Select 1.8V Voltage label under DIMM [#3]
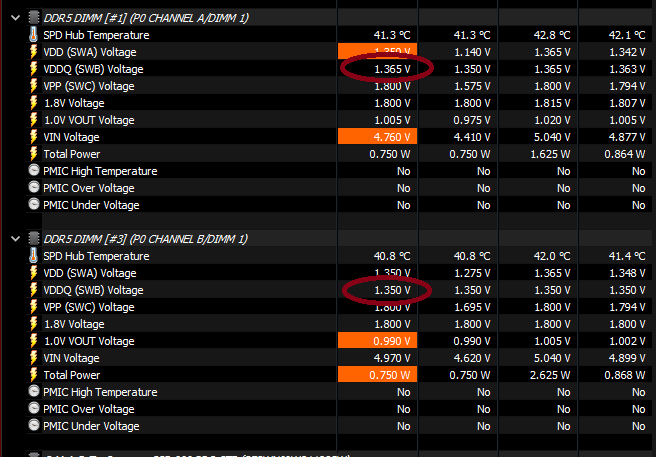656x457 pixels. pyautogui.click(x=74, y=324)
